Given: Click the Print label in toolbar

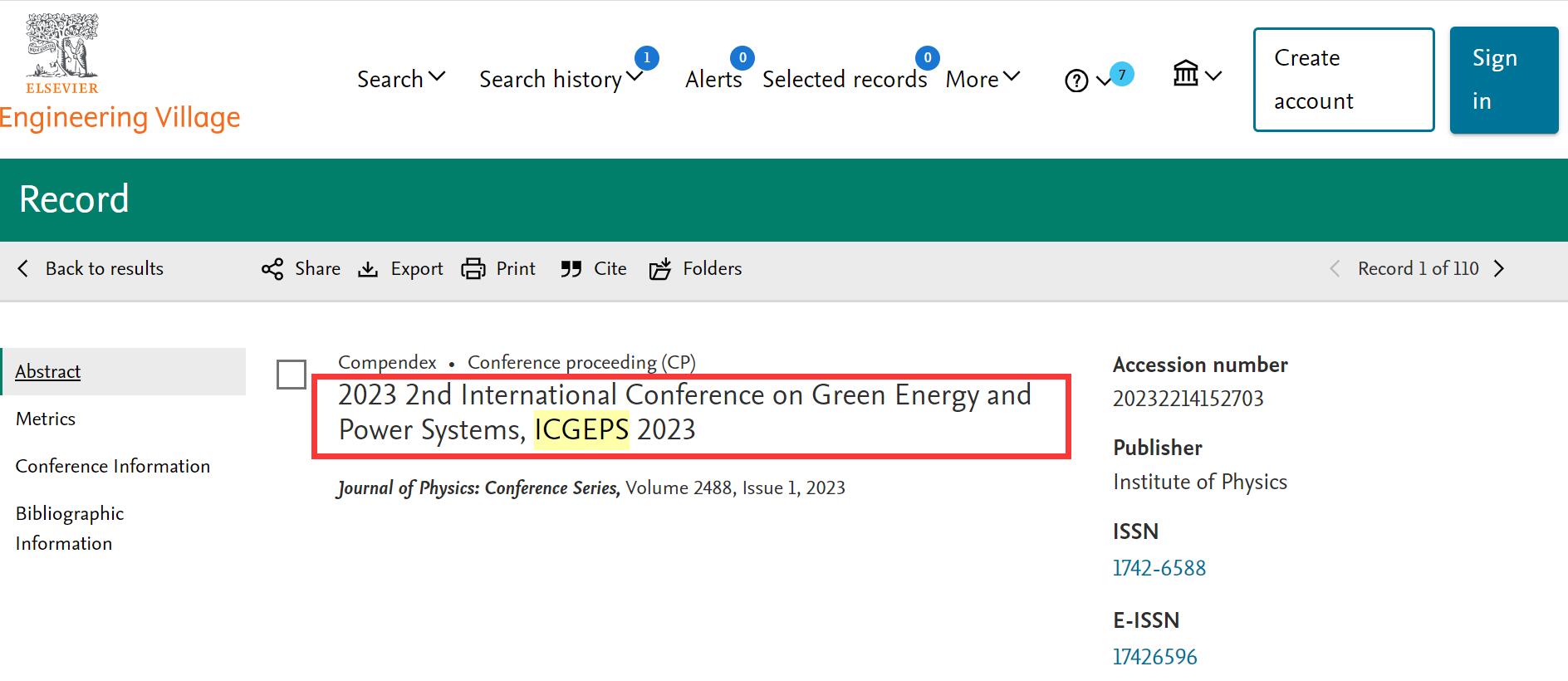Looking at the screenshot, I should click(x=516, y=268).
